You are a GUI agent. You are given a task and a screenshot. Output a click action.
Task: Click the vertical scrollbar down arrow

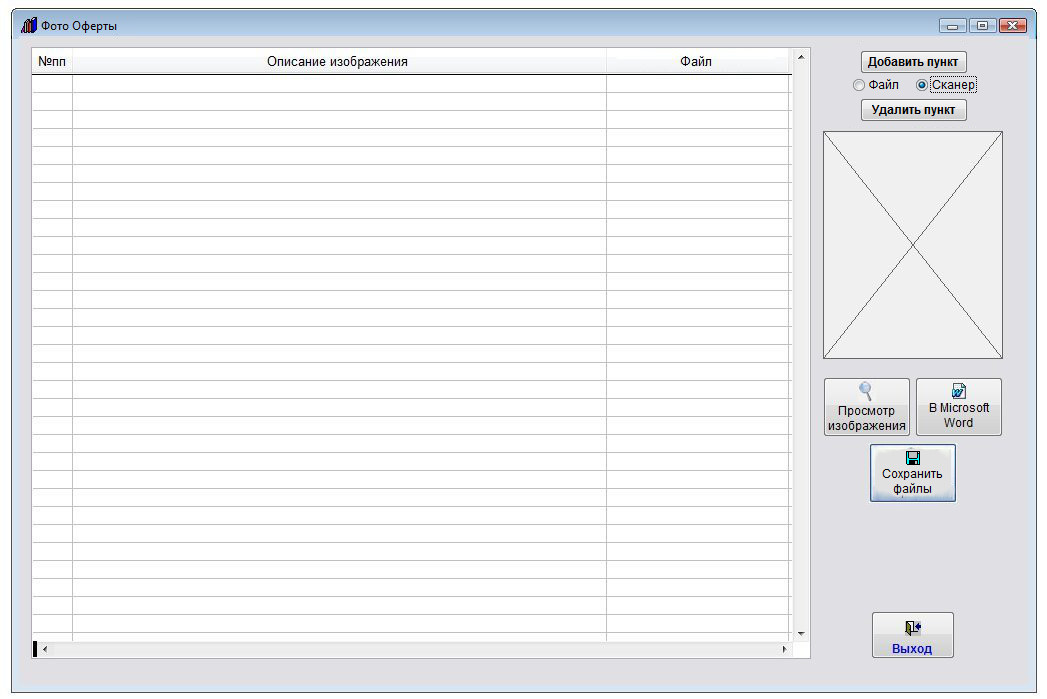(x=801, y=634)
